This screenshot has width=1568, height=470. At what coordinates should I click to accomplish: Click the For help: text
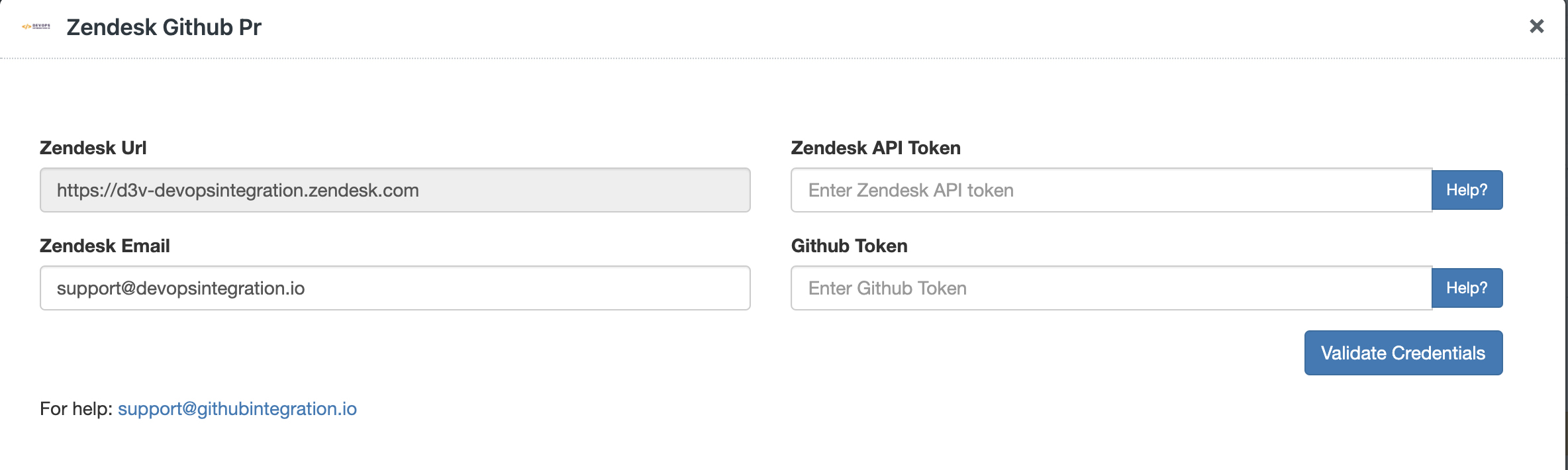[76, 408]
